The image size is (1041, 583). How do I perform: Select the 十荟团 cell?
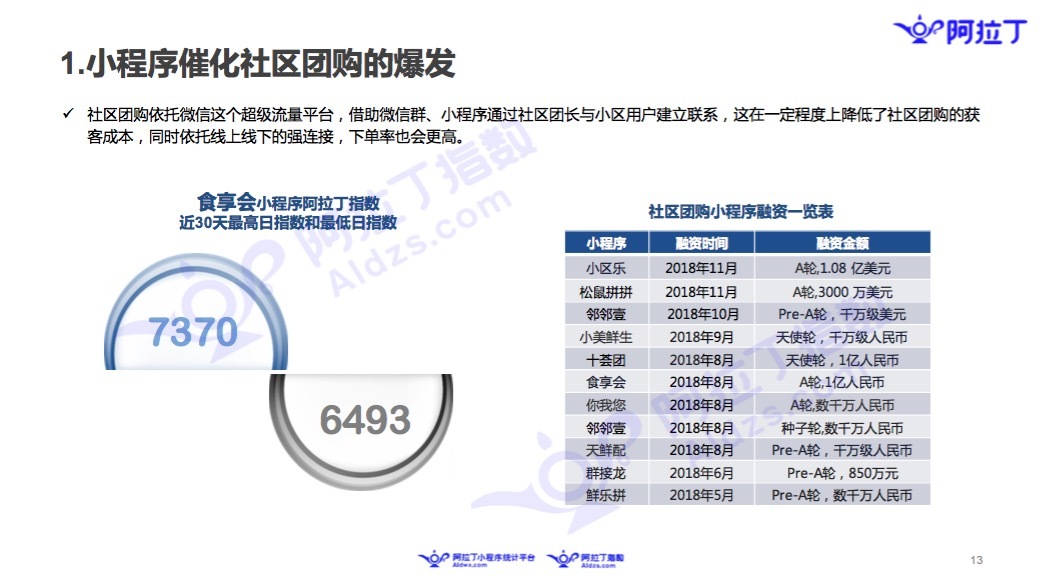point(606,360)
